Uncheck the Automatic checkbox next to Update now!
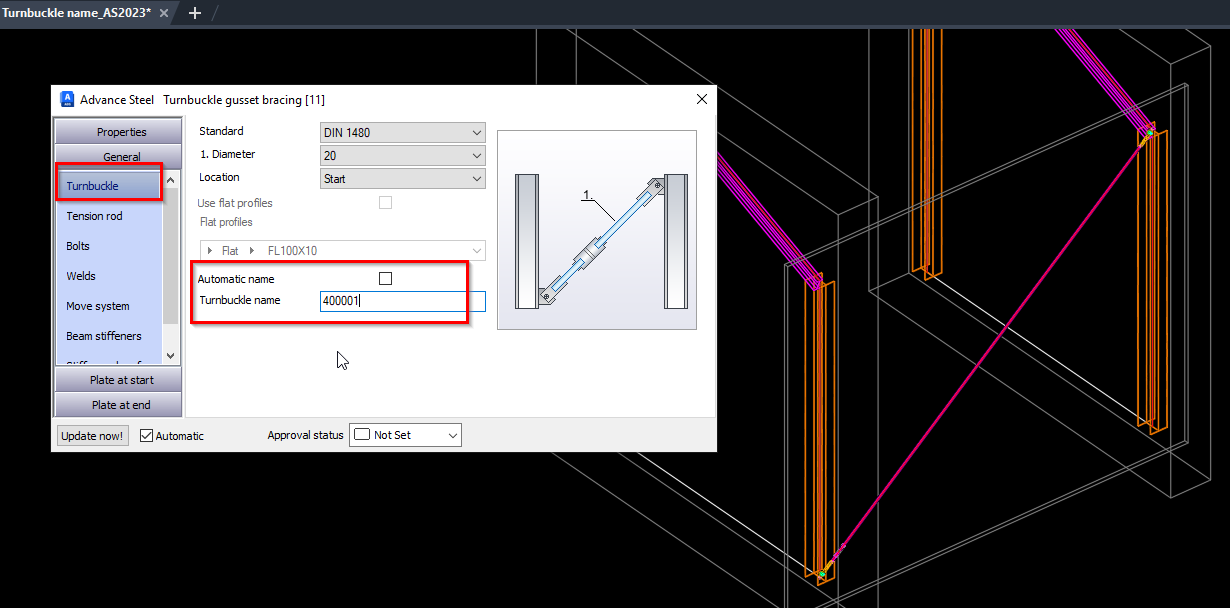 click(145, 435)
